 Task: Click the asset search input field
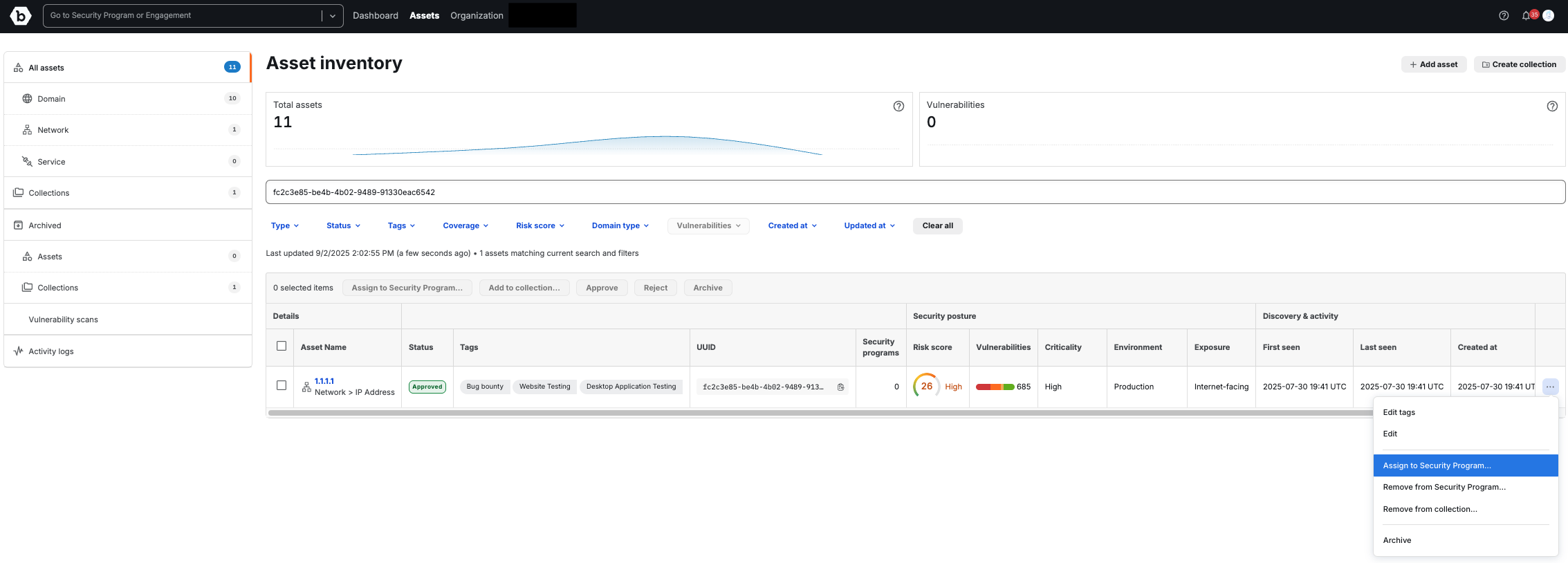(915, 192)
